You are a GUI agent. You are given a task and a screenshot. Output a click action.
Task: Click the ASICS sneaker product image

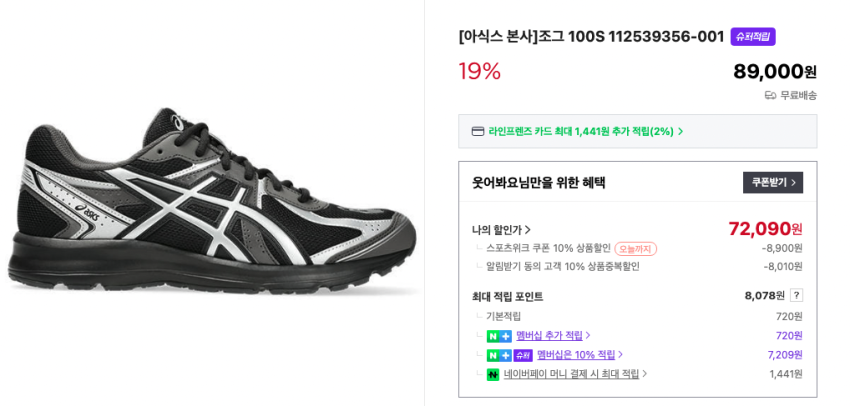coord(210,205)
